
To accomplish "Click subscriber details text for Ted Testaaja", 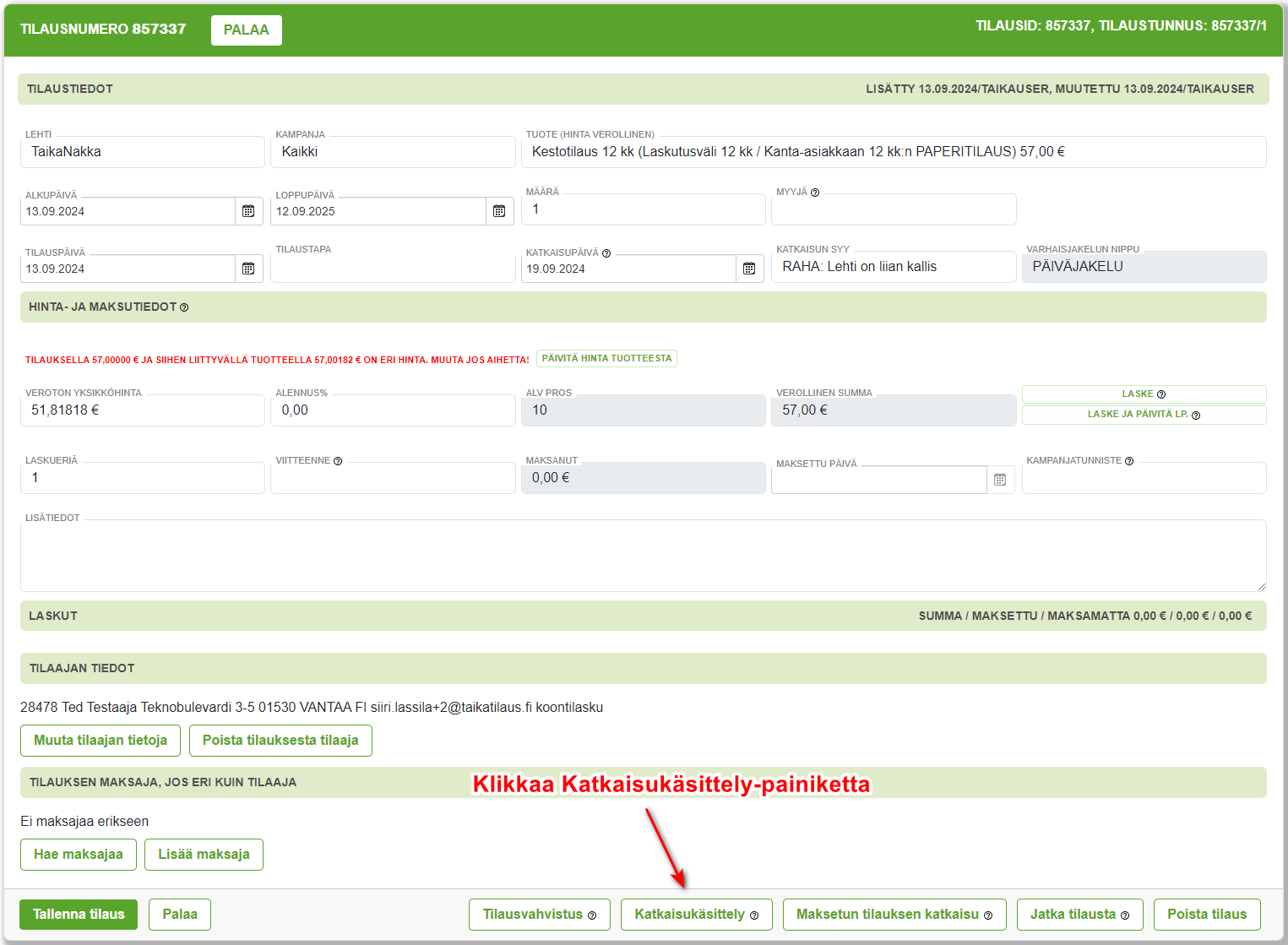I will click(x=312, y=708).
